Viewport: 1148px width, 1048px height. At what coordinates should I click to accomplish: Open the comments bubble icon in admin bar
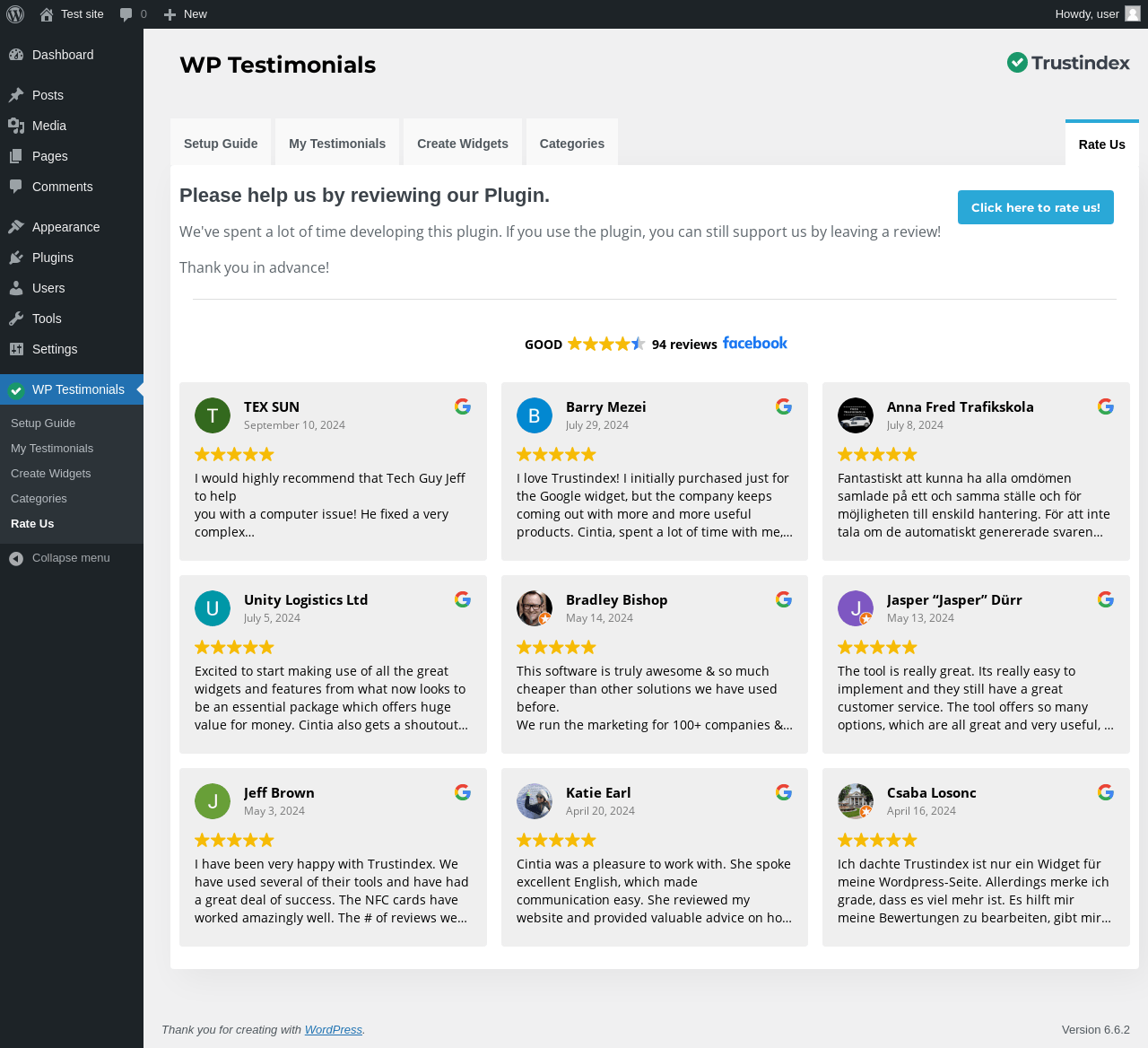tap(126, 14)
